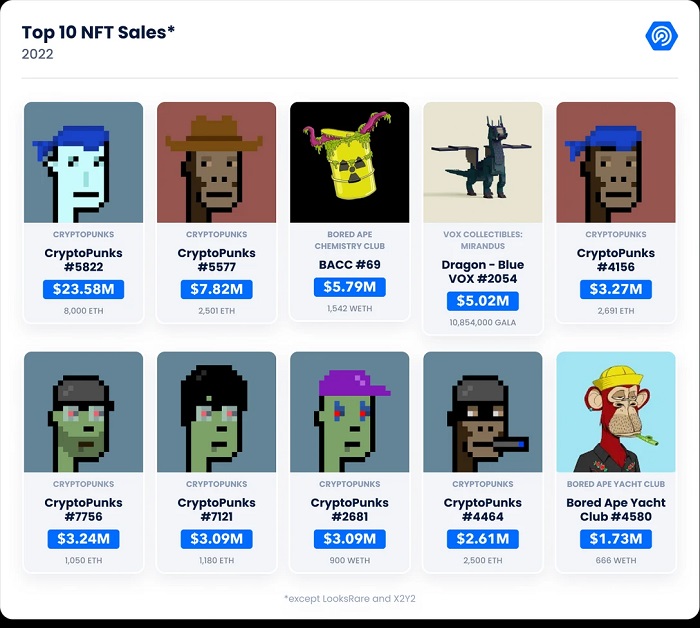Select the CryptoPunks #5577 cowboy hat image
700x628 pixels.
216,162
